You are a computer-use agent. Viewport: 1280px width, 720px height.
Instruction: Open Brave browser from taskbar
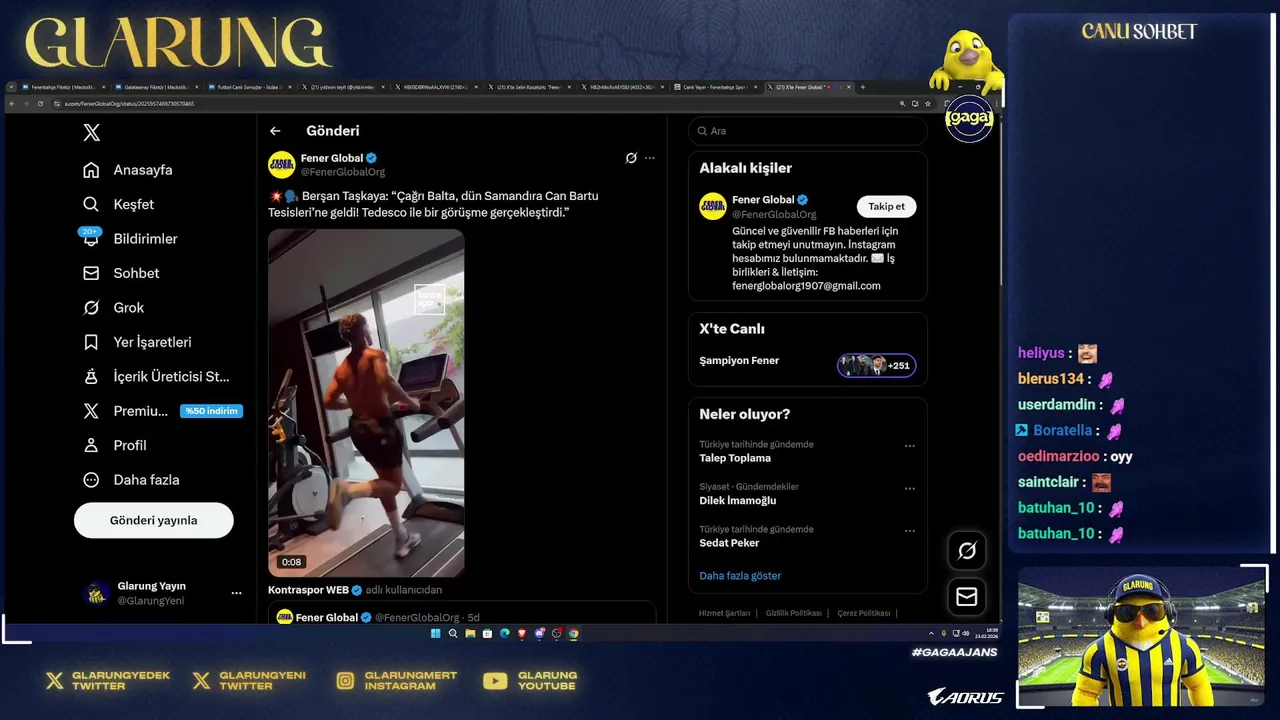pos(522,633)
